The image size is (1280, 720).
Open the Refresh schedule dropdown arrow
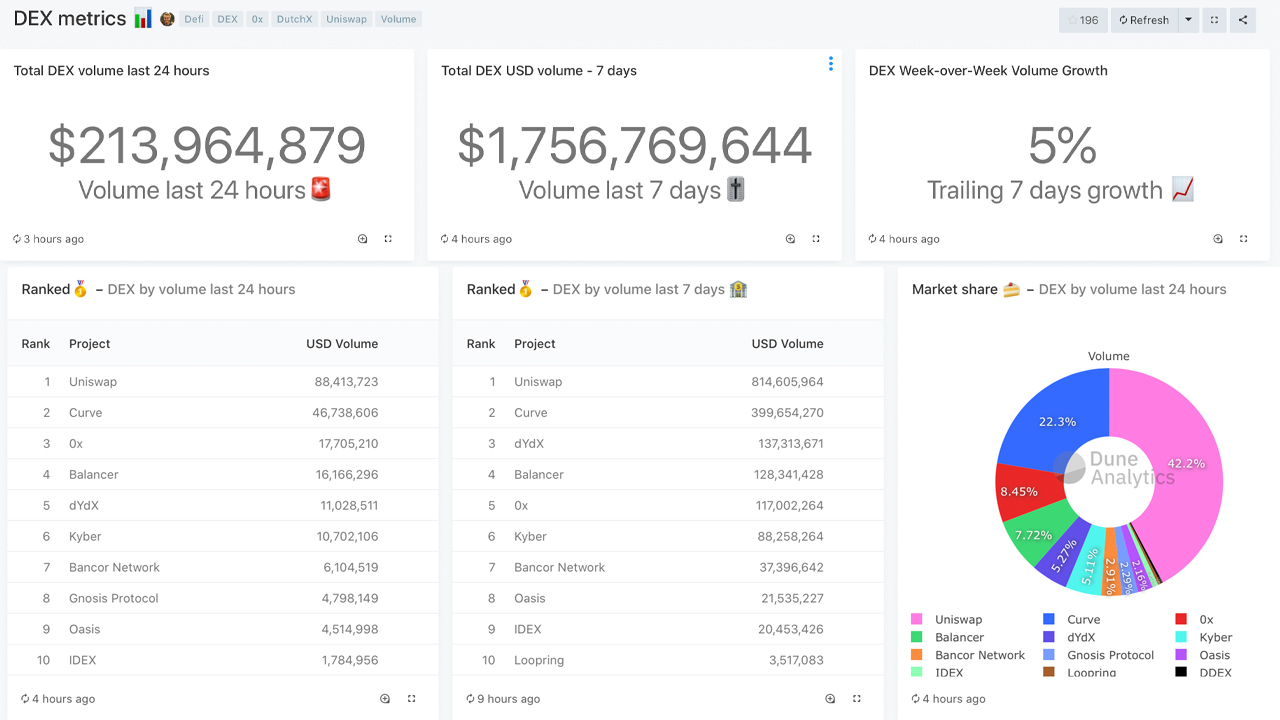[x=1188, y=20]
